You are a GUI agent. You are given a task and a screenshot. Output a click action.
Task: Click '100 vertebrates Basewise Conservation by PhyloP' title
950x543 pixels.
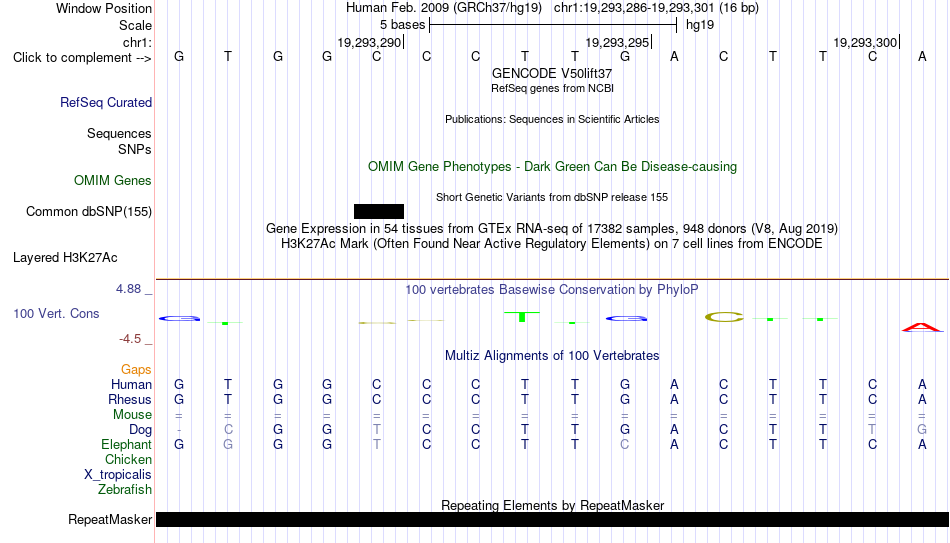coord(552,290)
